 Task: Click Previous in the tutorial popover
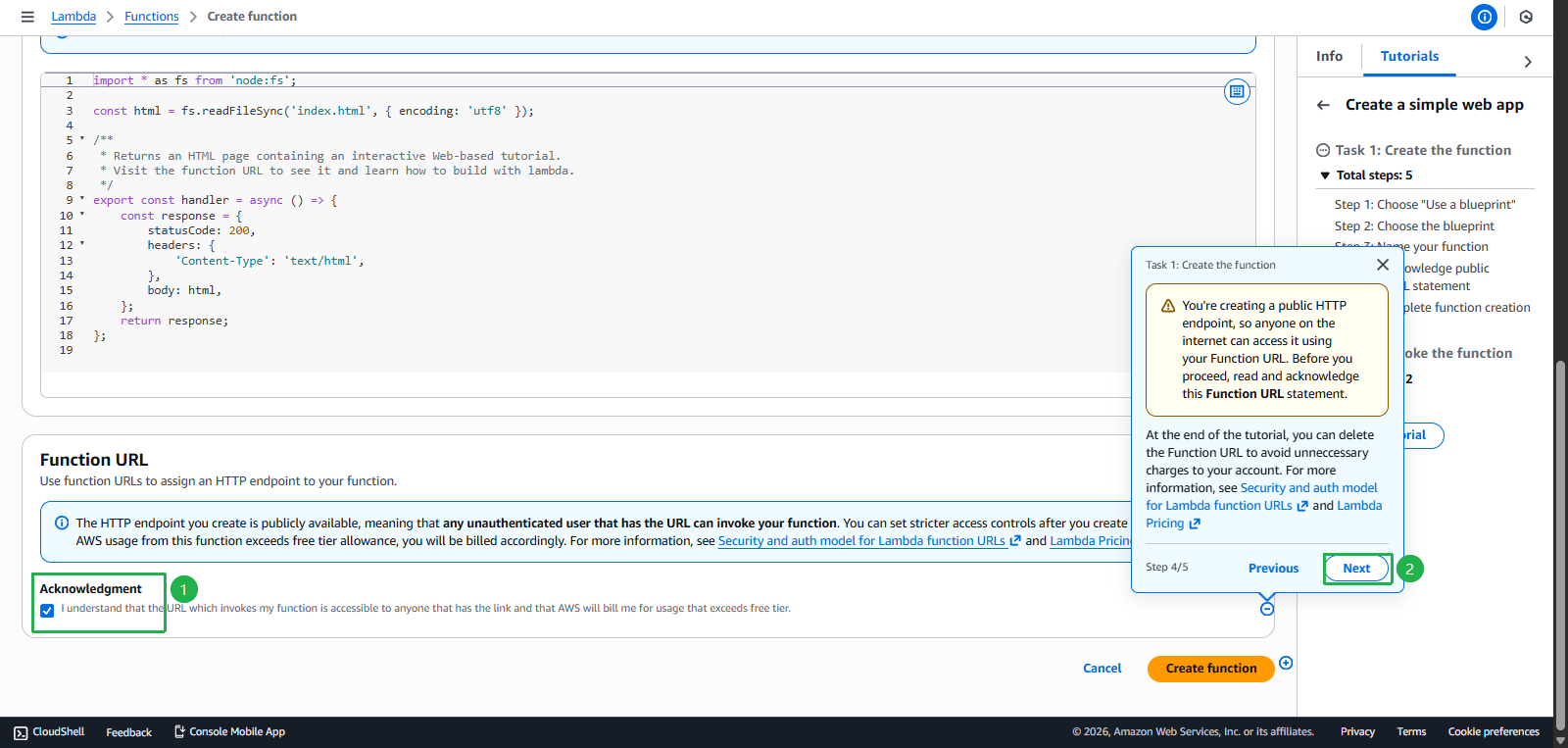[1273, 569]
